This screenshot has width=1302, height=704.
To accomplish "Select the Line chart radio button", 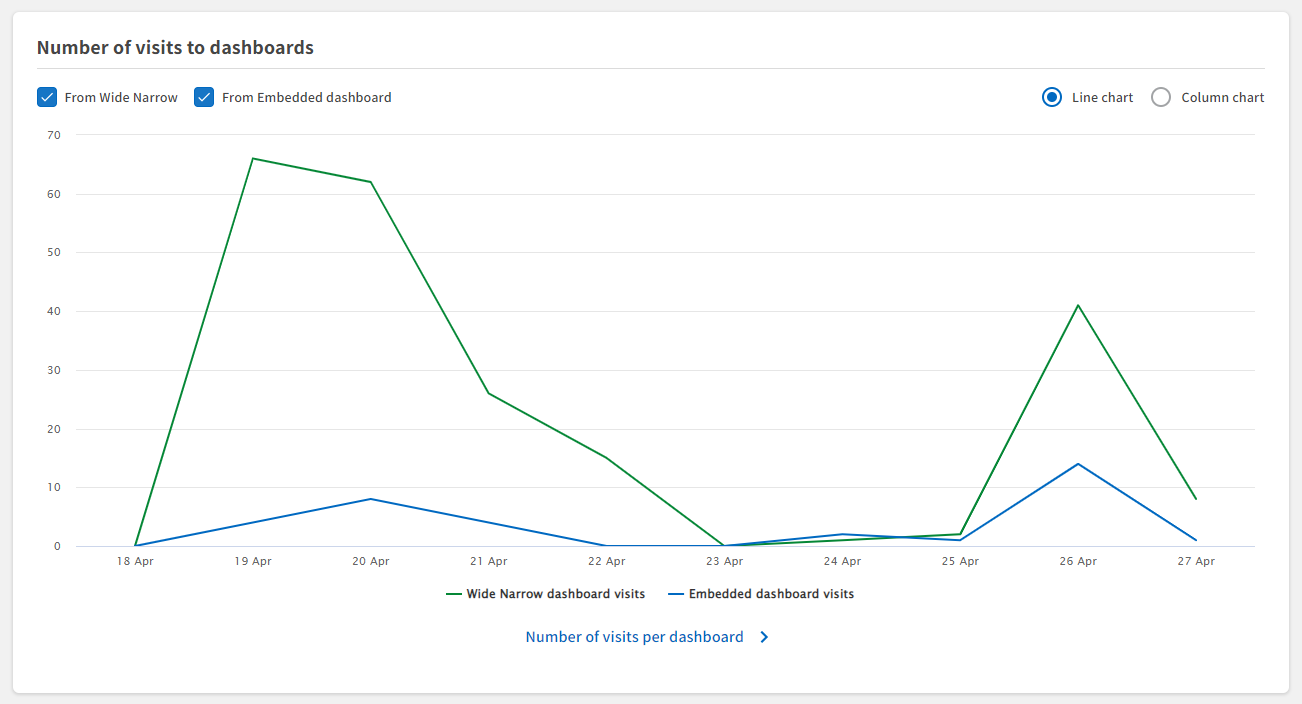I will pos(1051,97).
